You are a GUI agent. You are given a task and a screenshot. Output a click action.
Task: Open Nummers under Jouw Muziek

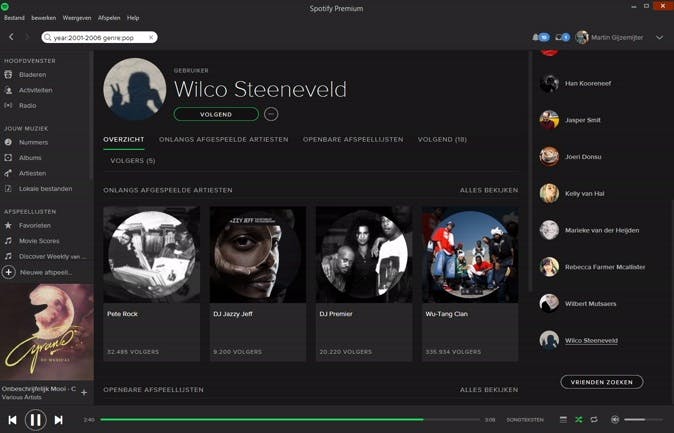point(33,142)
